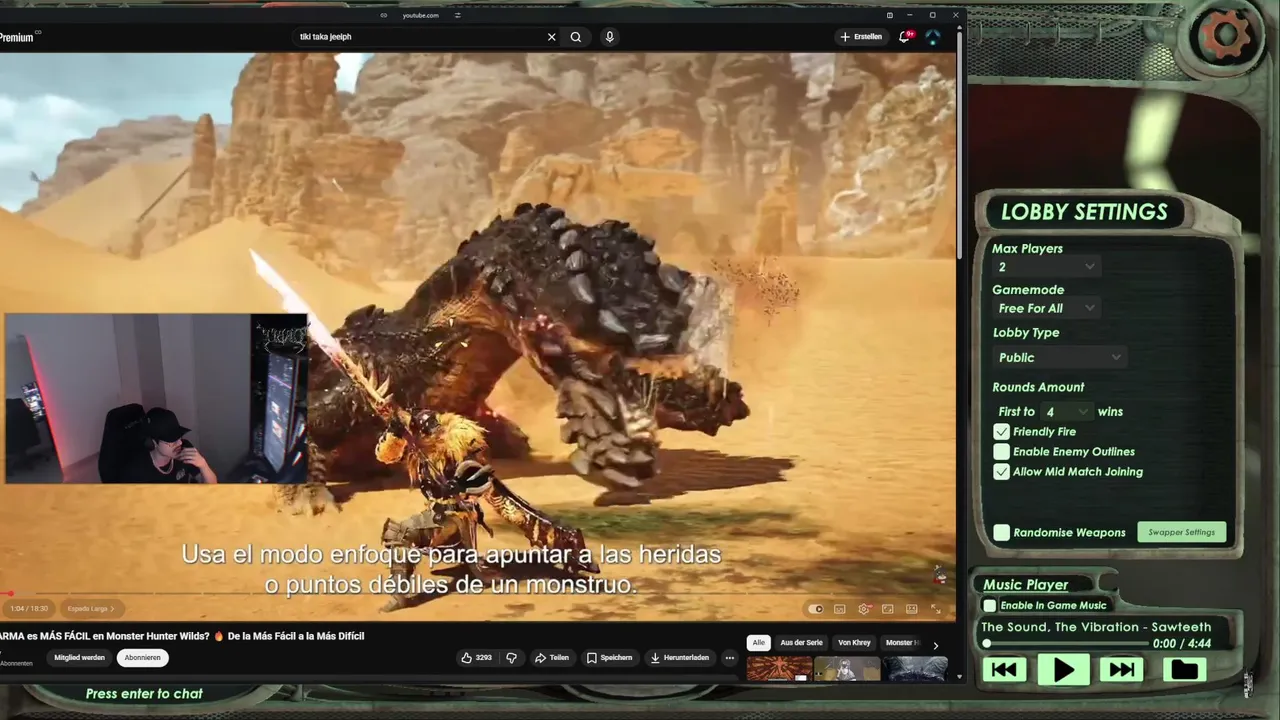This screenshot has height=720, width=1280.
Task: Click the YouTube video progress bar
Action: (x=477, y=595)
